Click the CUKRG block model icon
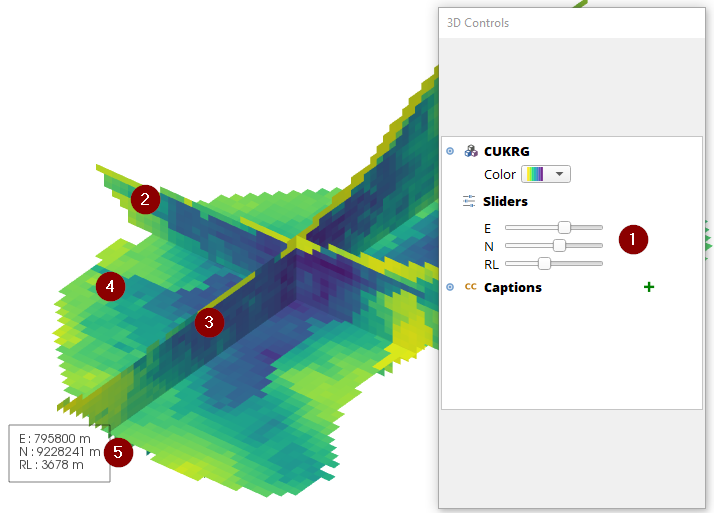Viewport: 714px width, 513px height. [x=471, y=151]
